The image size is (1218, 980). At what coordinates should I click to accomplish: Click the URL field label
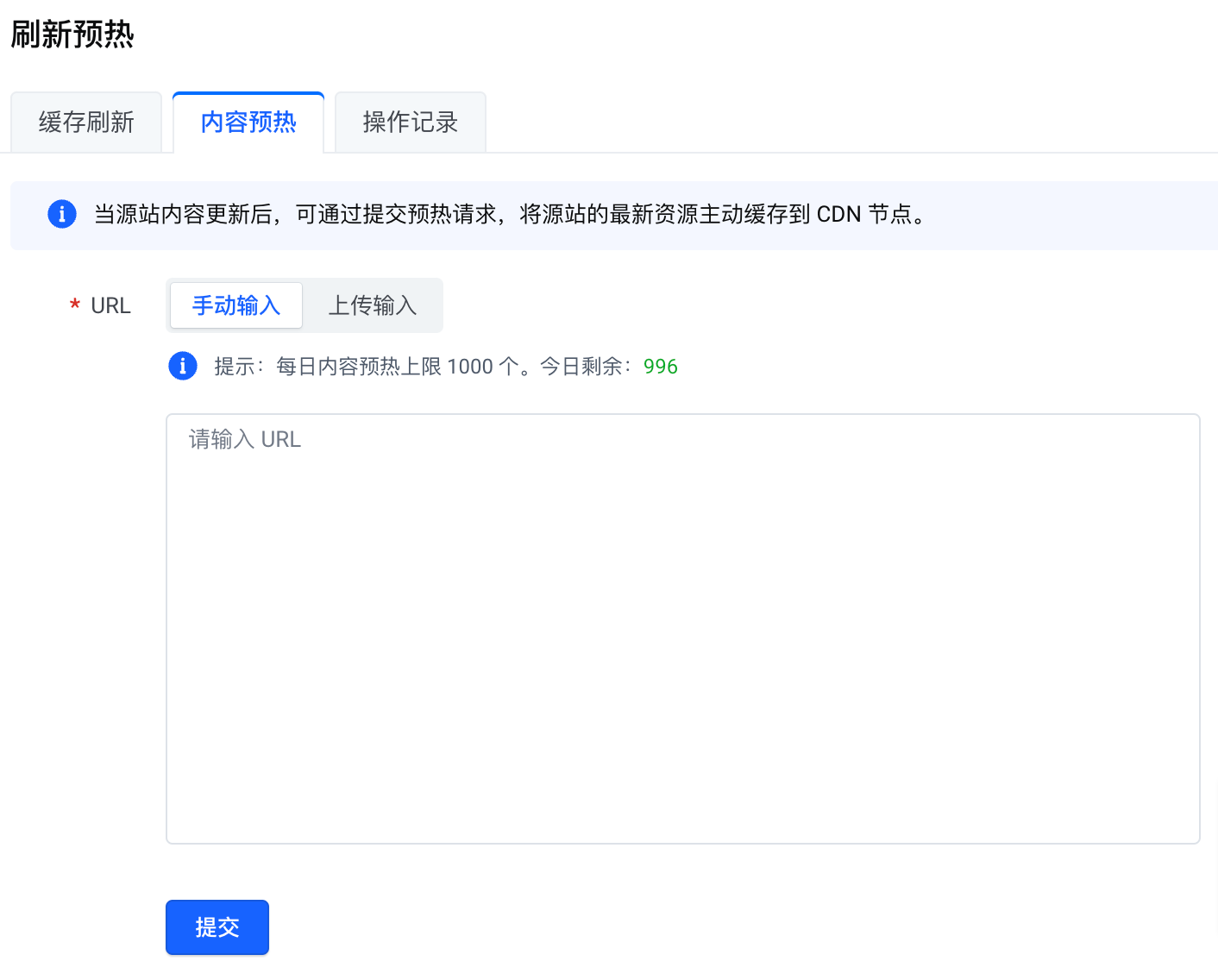coord(110,306)
